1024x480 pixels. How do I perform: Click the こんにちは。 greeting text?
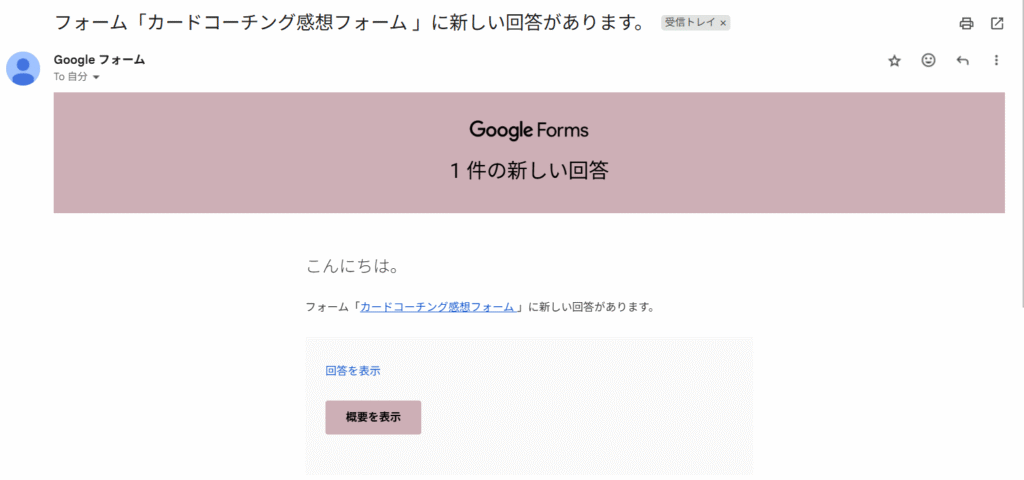(x=353, y=267)
